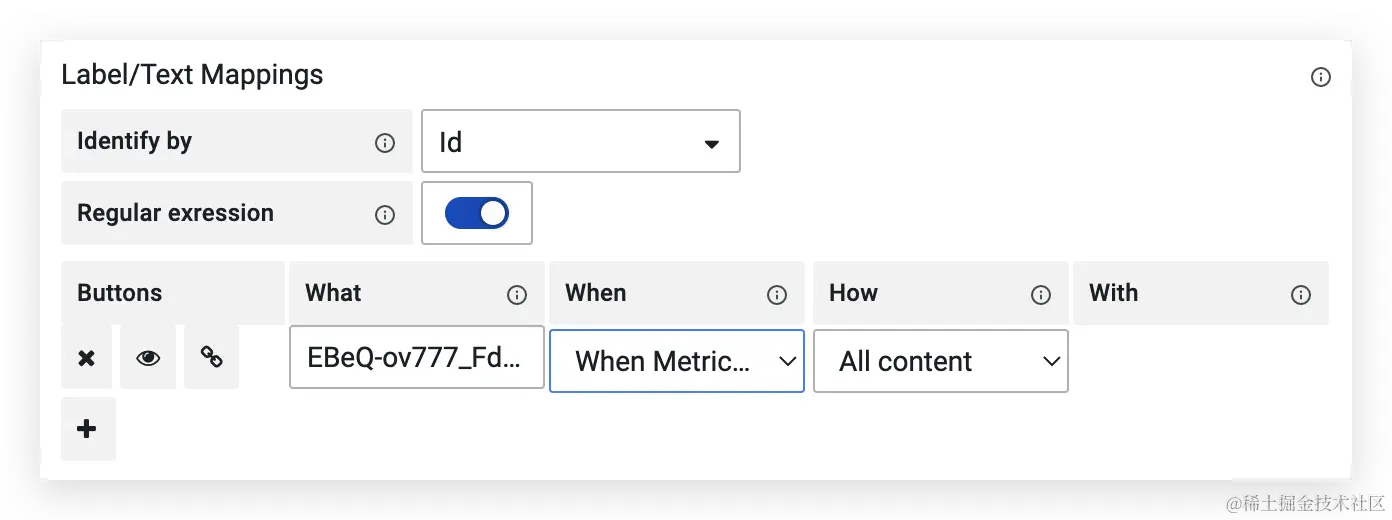Click the Identify by label
1392x520 pixels.
(x=134, y=141)
